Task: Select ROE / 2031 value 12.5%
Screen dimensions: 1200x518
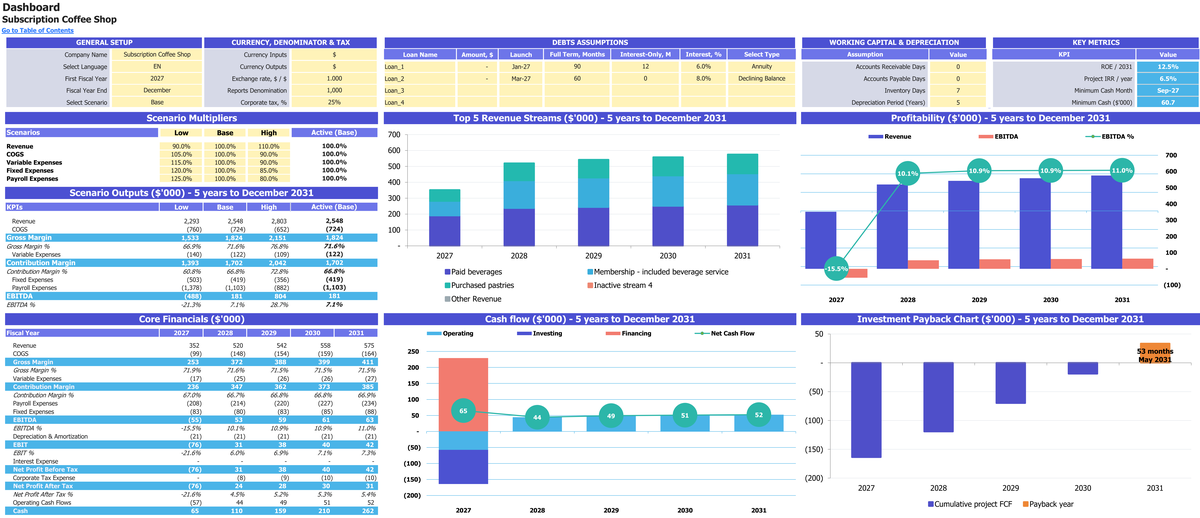Action: tap(1168, 67)
